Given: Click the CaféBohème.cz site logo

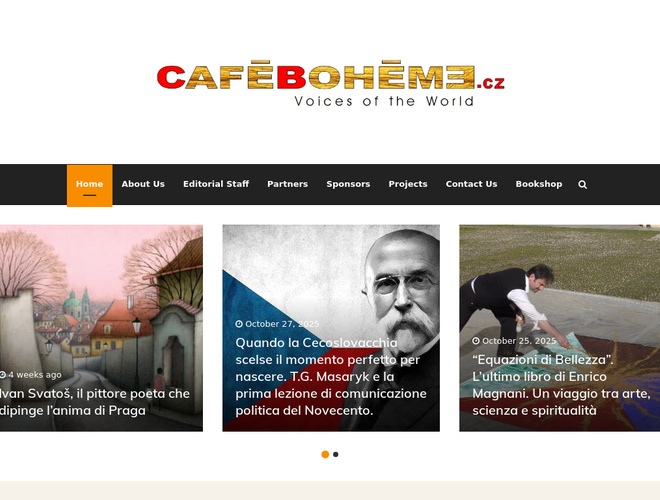Looking at the screenshot, I should coord(330,83).
